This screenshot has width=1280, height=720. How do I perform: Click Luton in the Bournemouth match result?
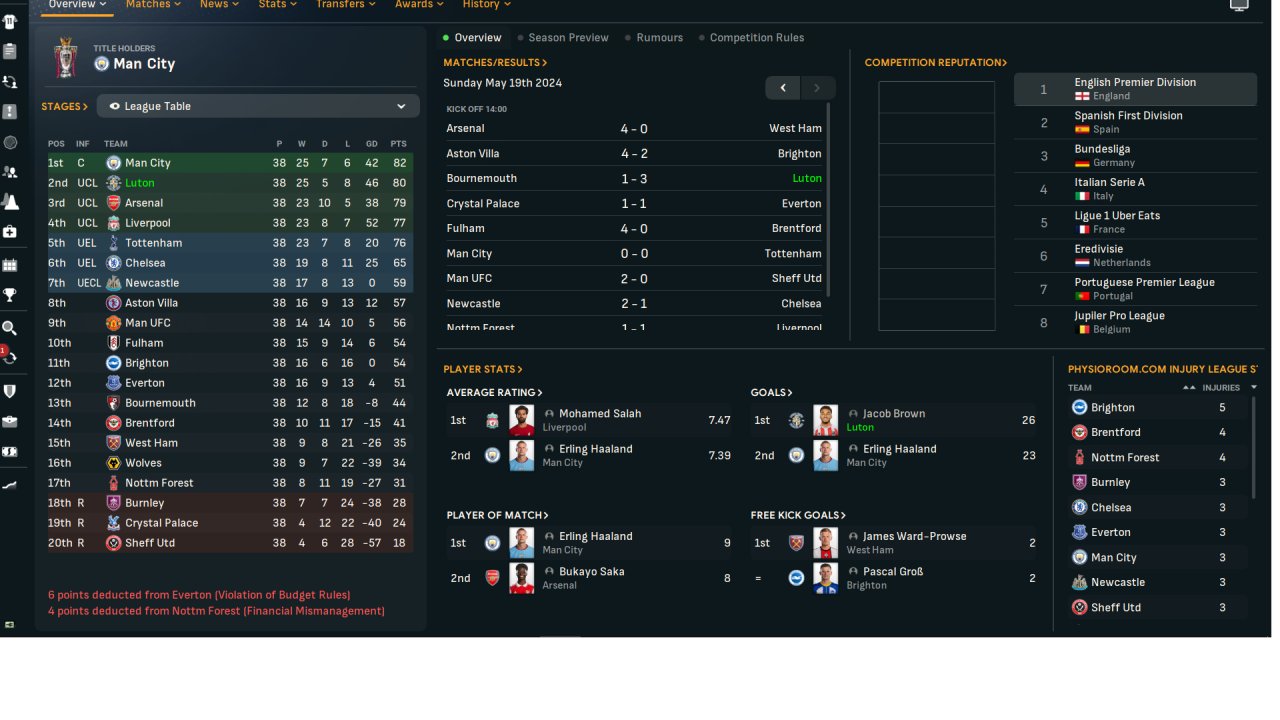point(807,178)
